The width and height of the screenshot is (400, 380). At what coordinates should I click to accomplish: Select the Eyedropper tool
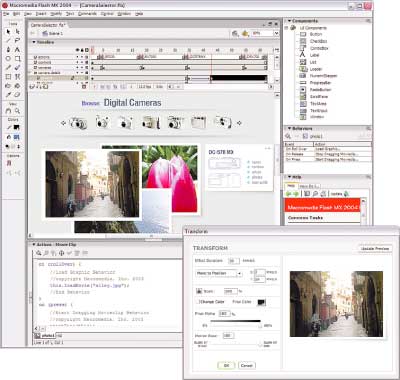click(8, 95)
